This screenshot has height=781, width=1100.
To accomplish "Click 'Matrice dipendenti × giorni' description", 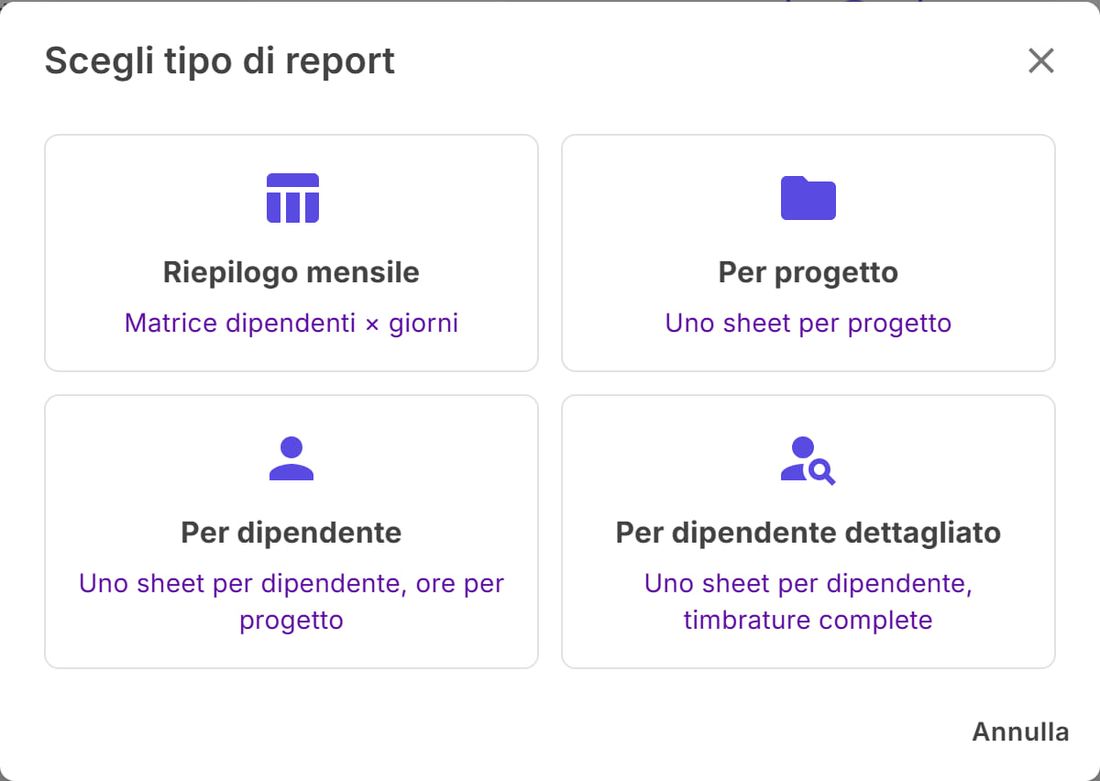I will coord(291,323).
